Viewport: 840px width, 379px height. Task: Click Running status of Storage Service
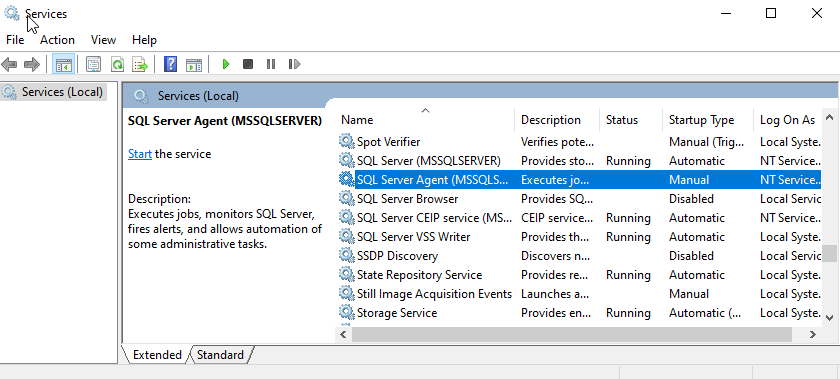pos(628,313)
